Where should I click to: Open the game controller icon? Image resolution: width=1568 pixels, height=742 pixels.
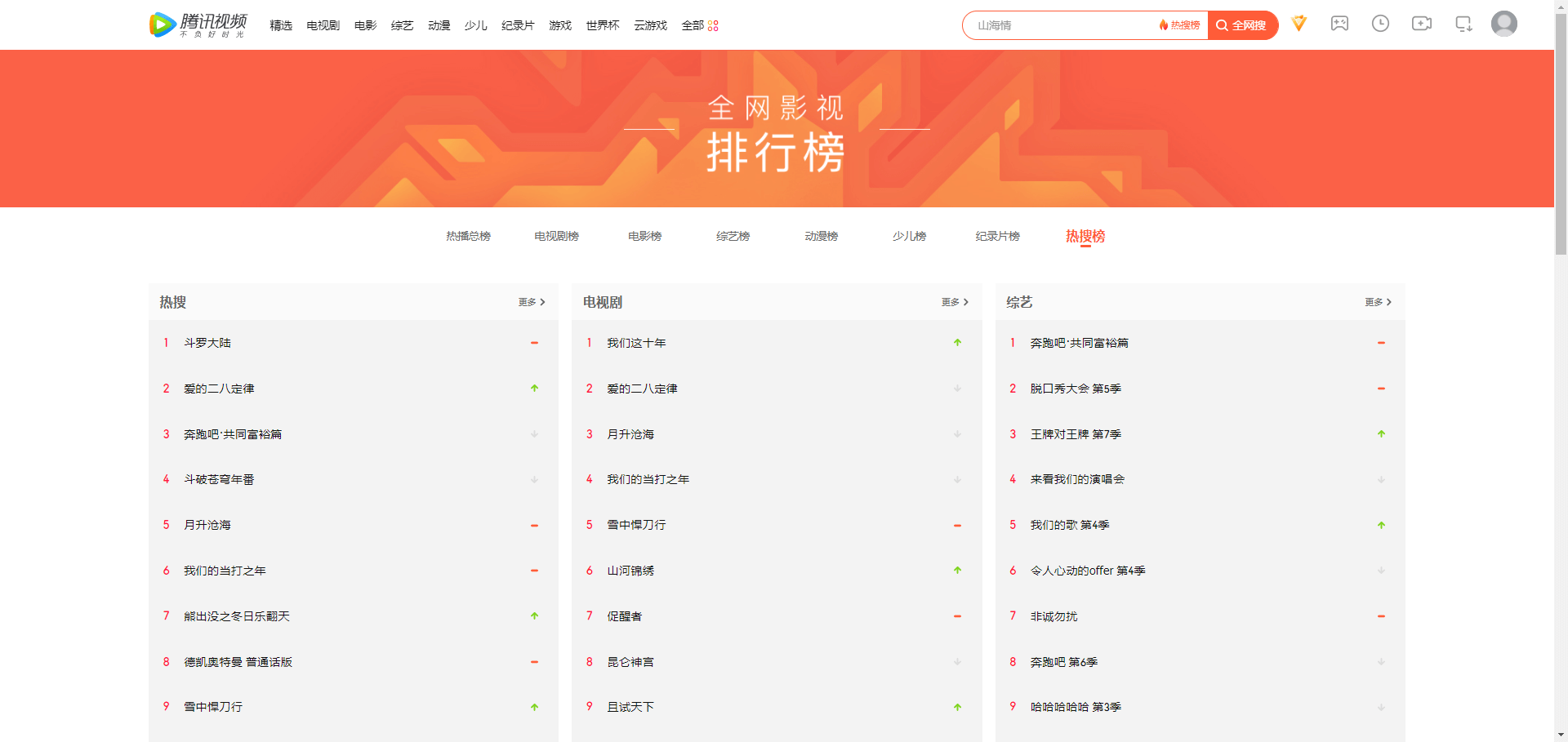click(1339, 24)
